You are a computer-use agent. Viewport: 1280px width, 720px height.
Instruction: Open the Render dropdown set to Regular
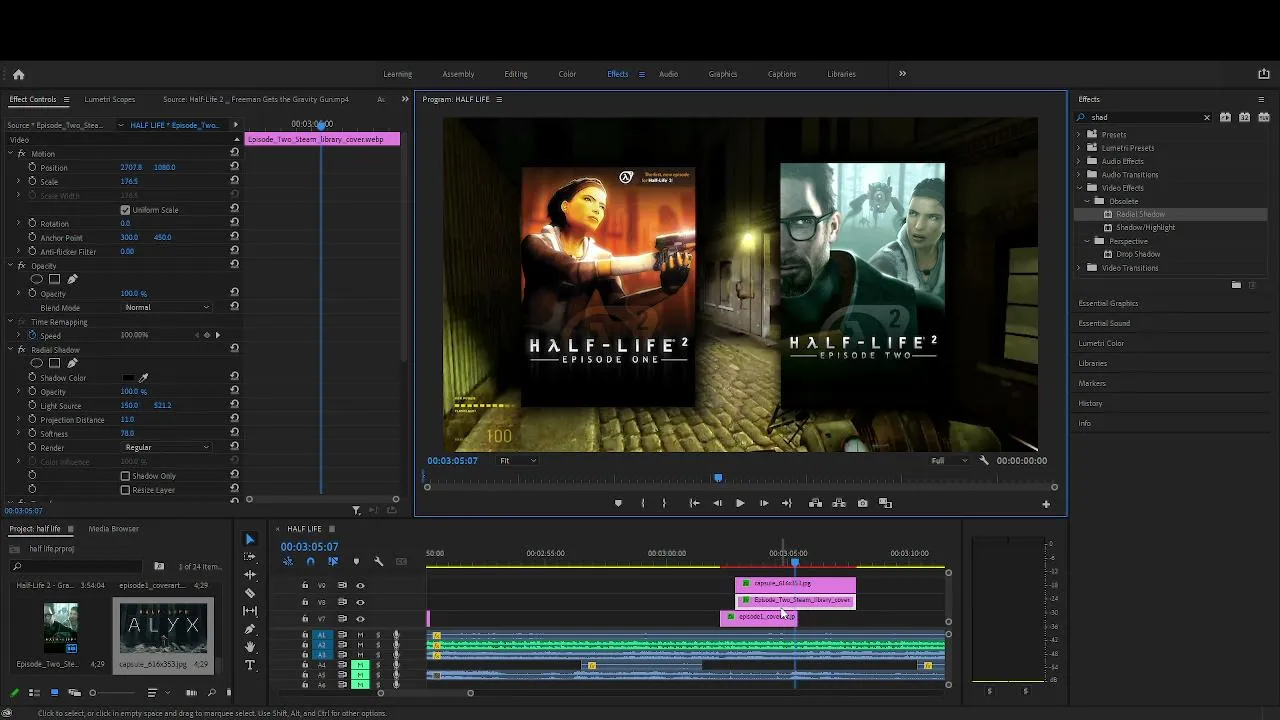pos(166,447)
